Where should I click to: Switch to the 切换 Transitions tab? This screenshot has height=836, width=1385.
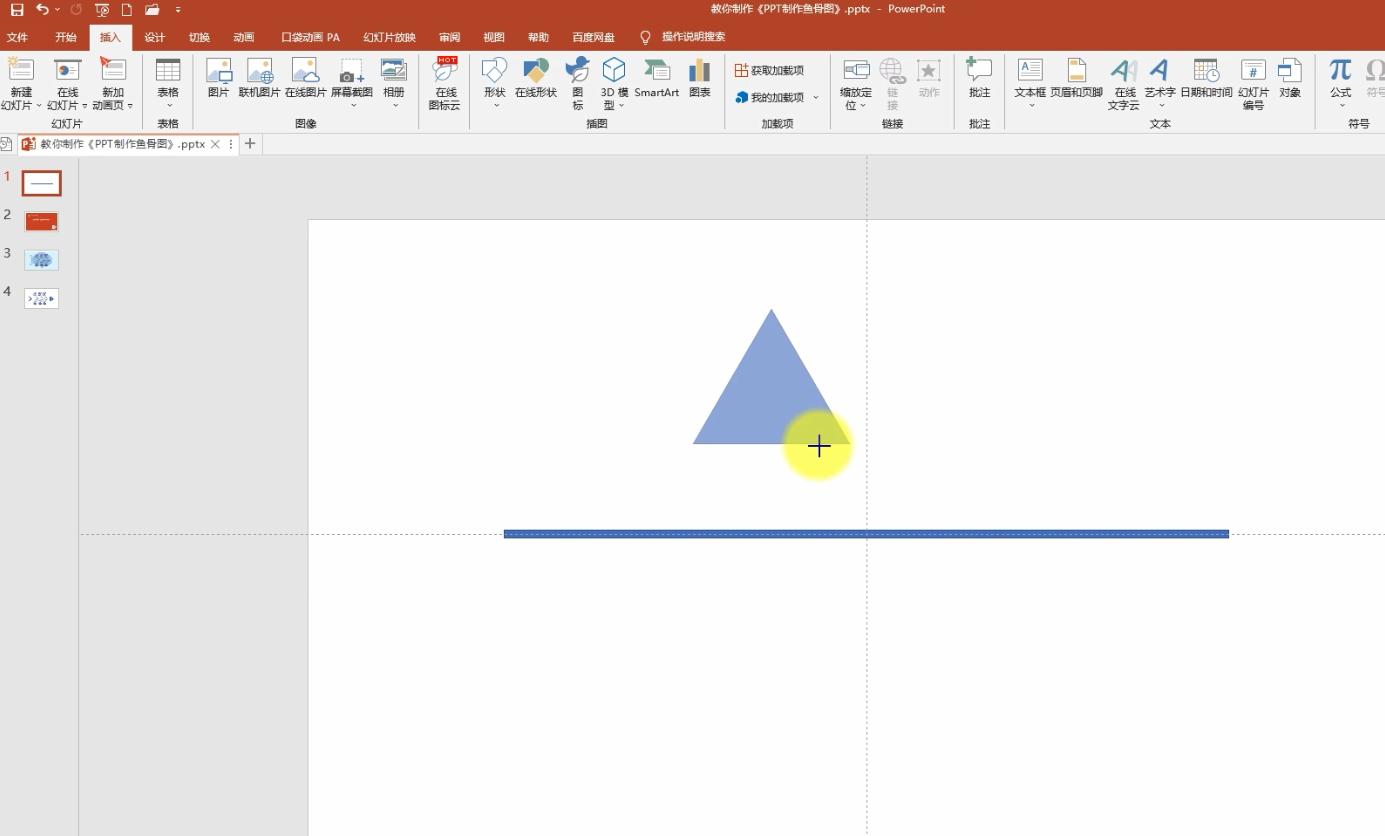pos(199,38)
